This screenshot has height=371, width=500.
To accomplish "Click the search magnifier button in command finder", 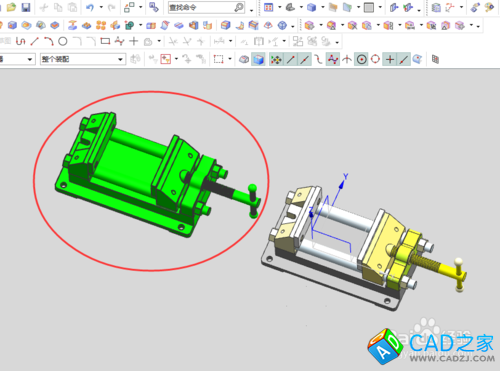I will [x=239, y=7].
